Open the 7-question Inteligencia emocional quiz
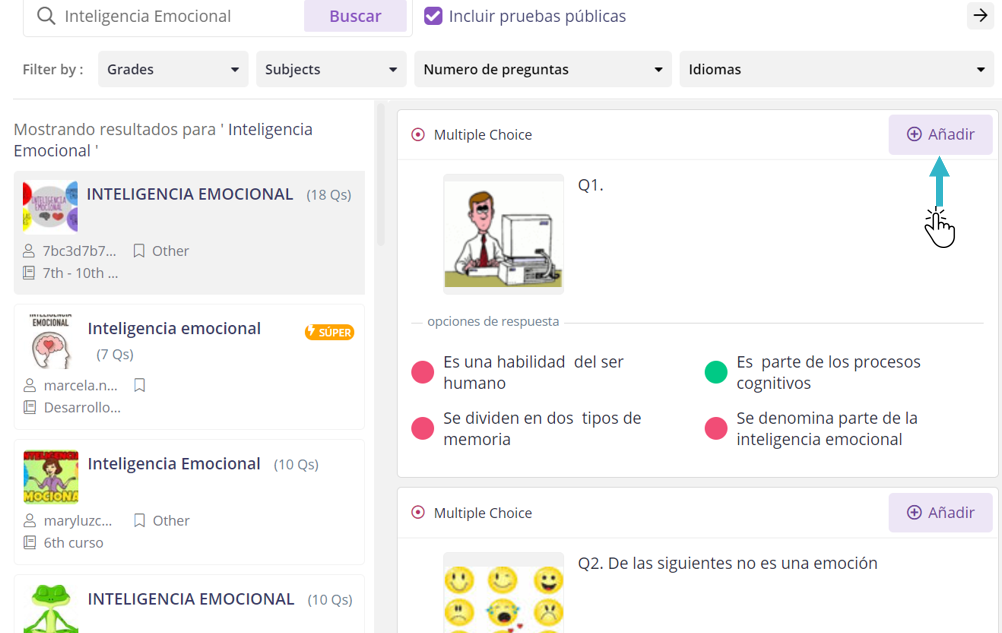This screenshot has height=633, width=1002. (x=174, y=329)
